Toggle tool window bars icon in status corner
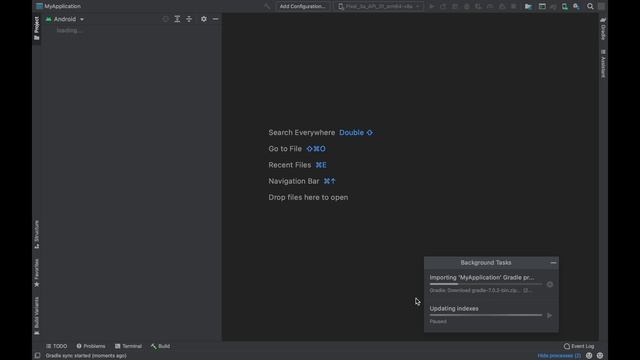 [x=37, y=356]
